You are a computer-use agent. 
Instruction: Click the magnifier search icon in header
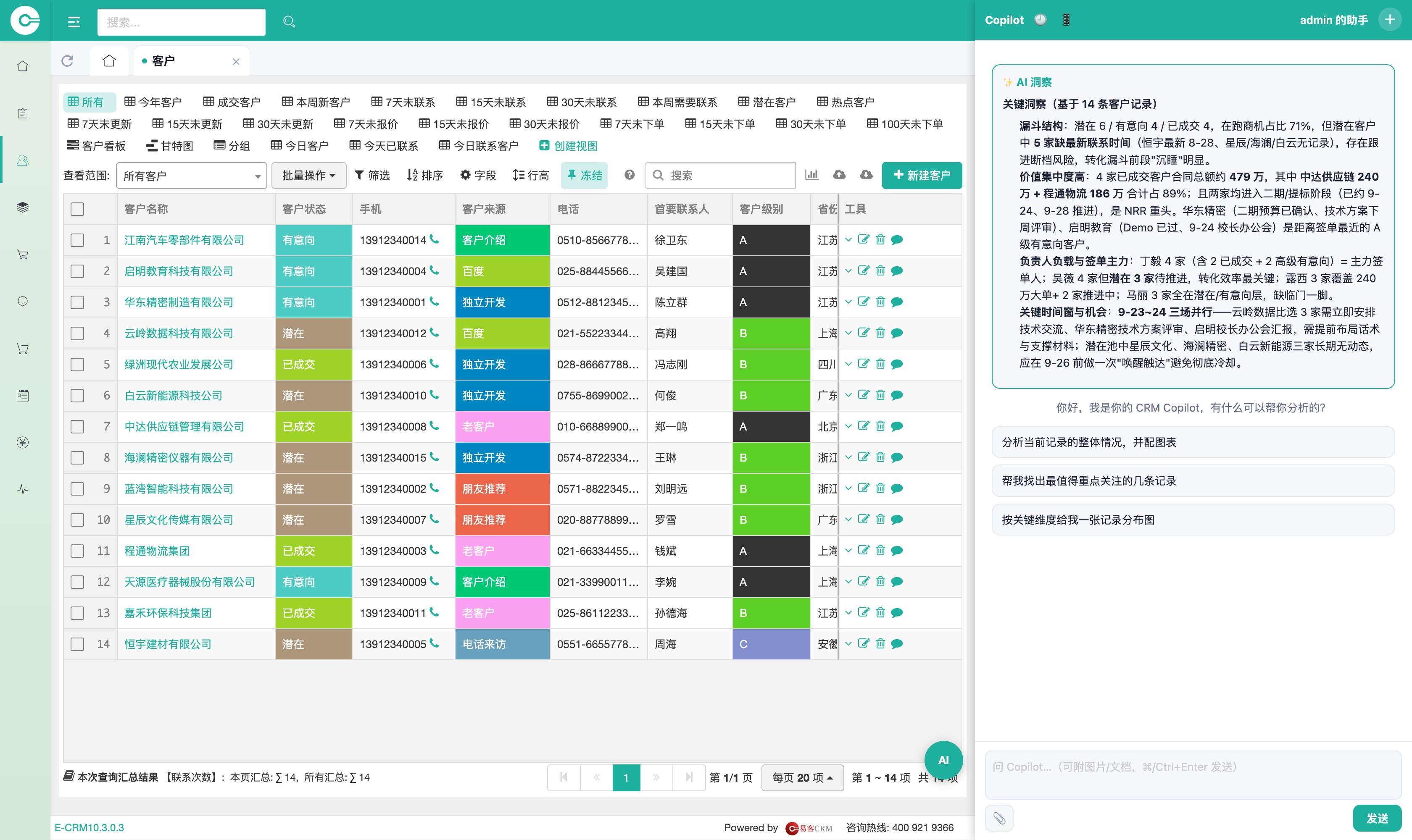point(289,21)
